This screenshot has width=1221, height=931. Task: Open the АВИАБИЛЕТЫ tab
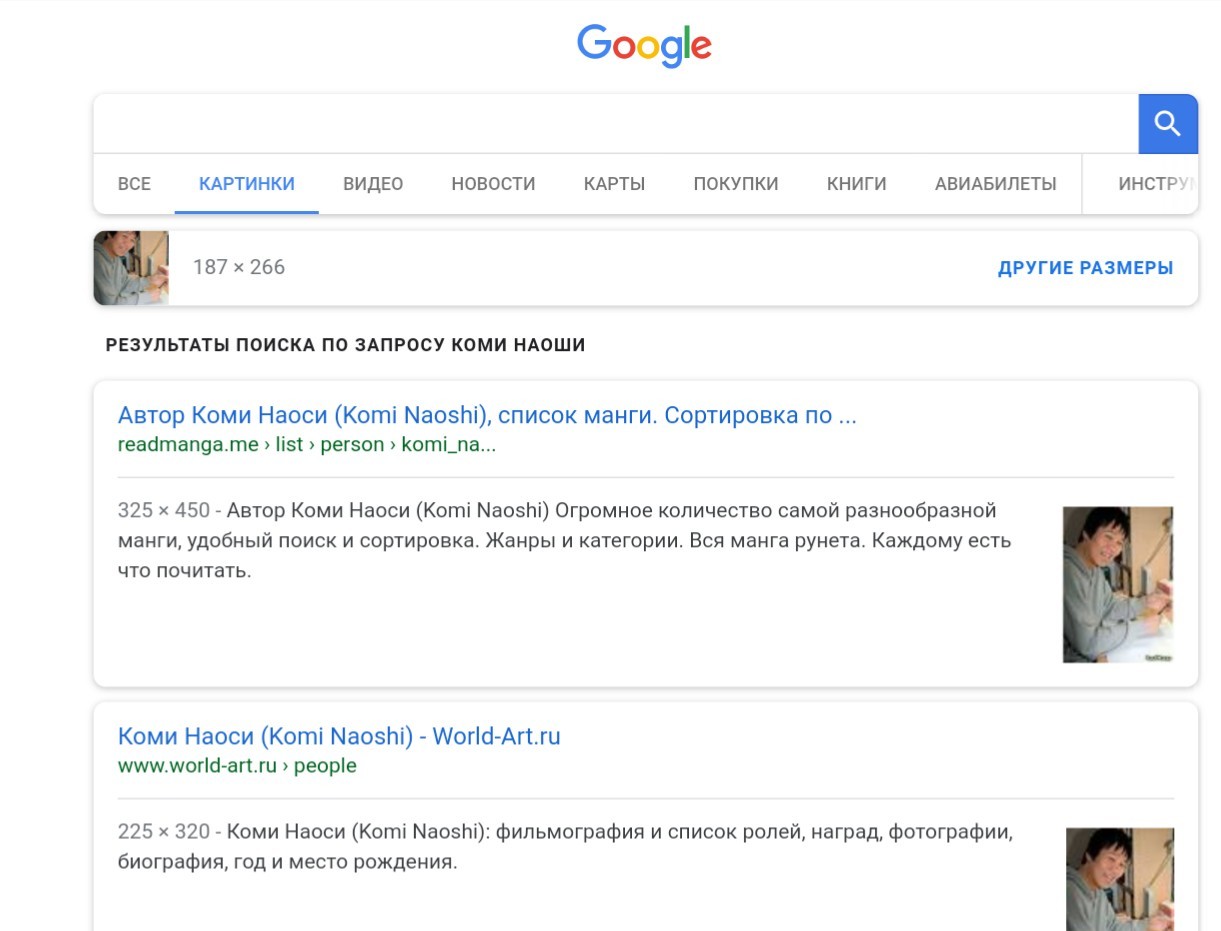pyautogui.click(x=995, y=184)
